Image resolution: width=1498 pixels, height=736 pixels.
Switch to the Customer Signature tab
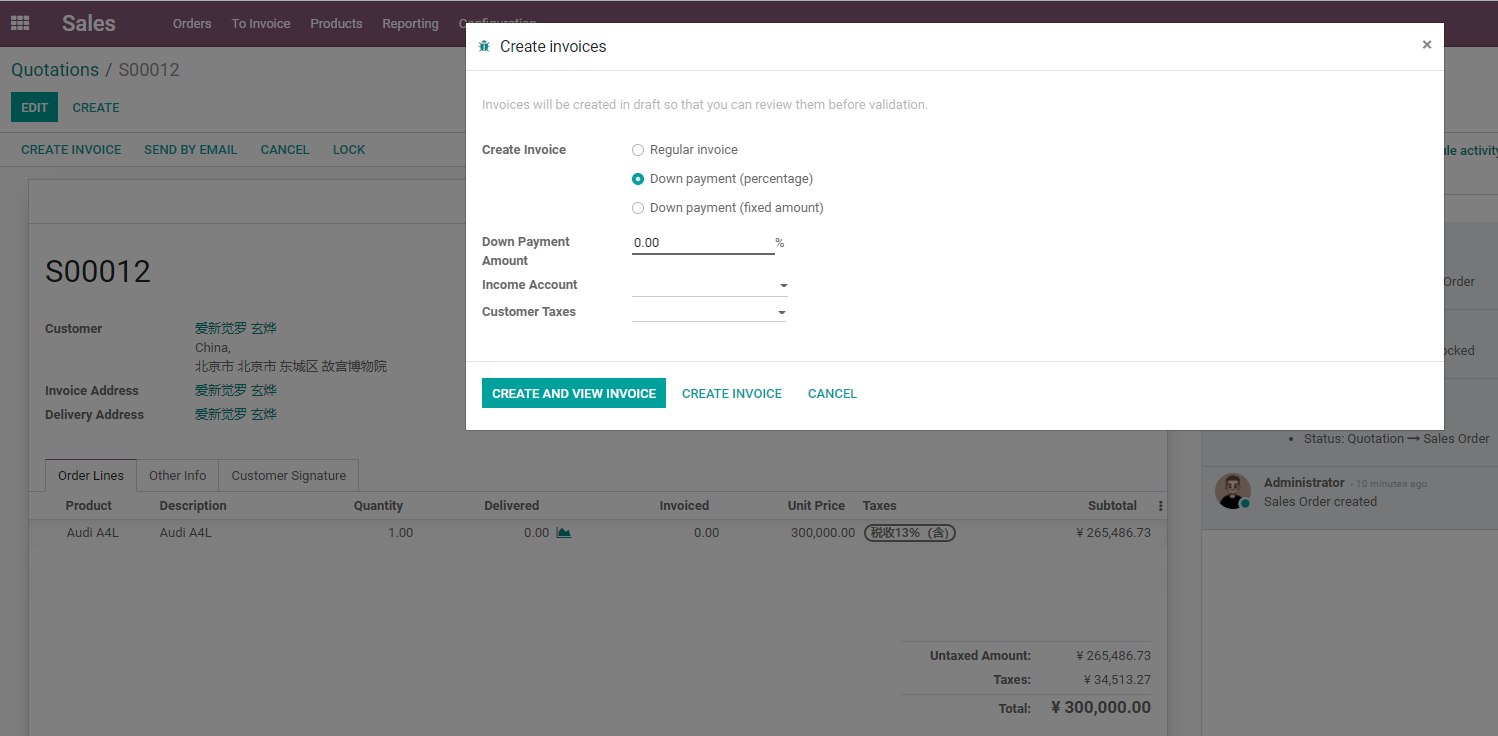[x=289, y=476]
